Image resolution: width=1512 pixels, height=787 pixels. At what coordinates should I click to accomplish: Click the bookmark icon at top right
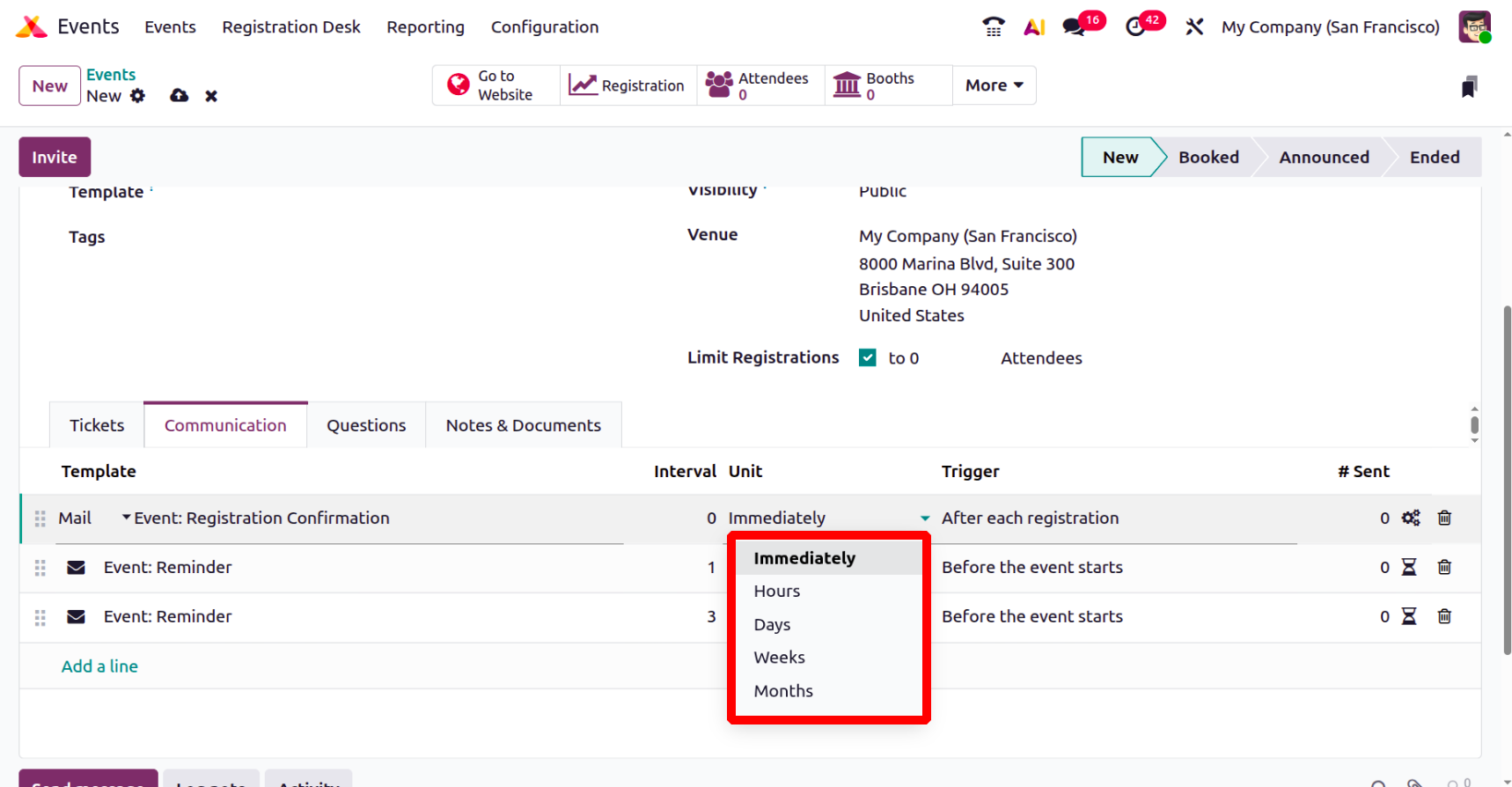point(1469,86)
